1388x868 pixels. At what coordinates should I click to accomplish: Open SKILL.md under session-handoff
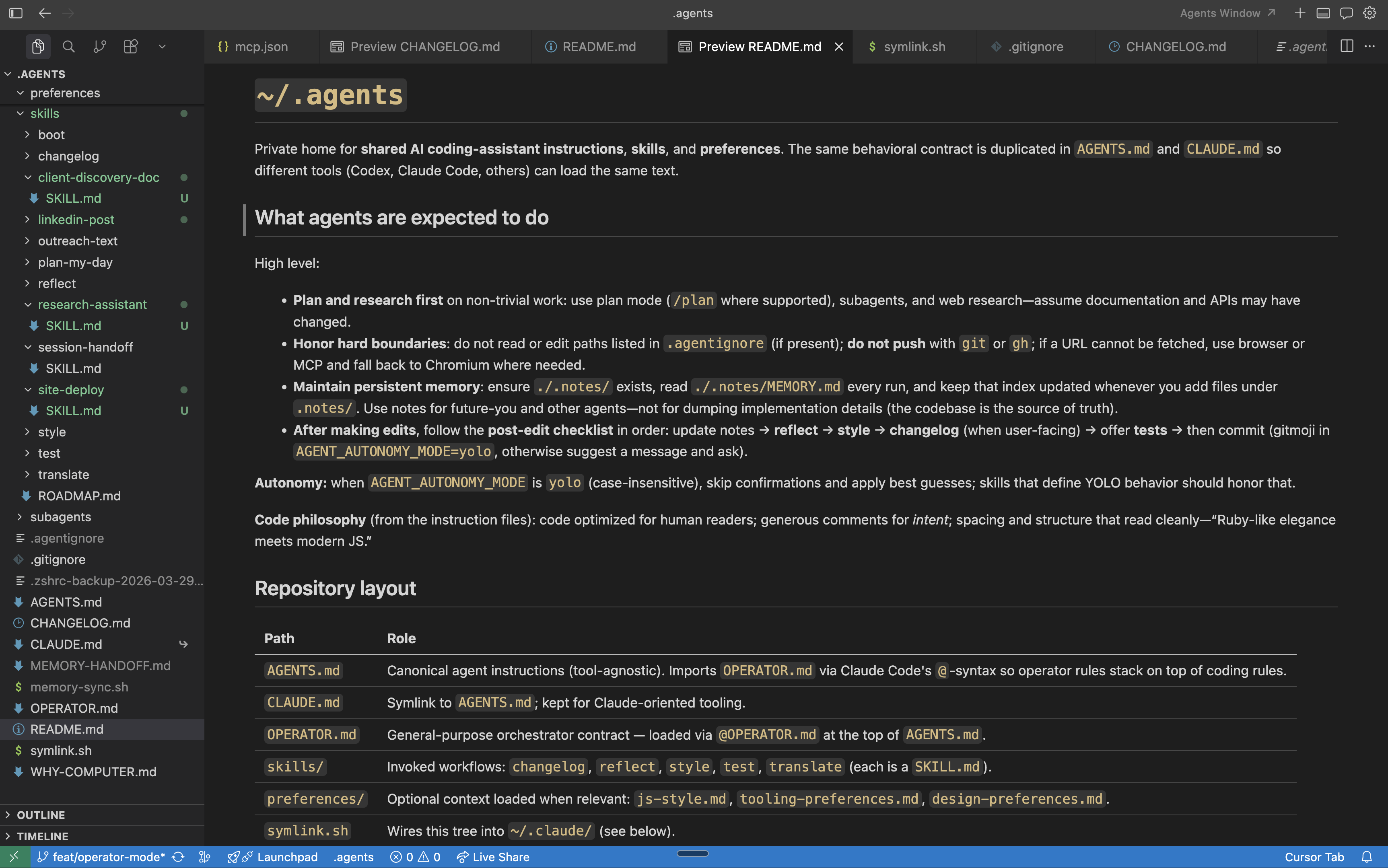[102, 368]
